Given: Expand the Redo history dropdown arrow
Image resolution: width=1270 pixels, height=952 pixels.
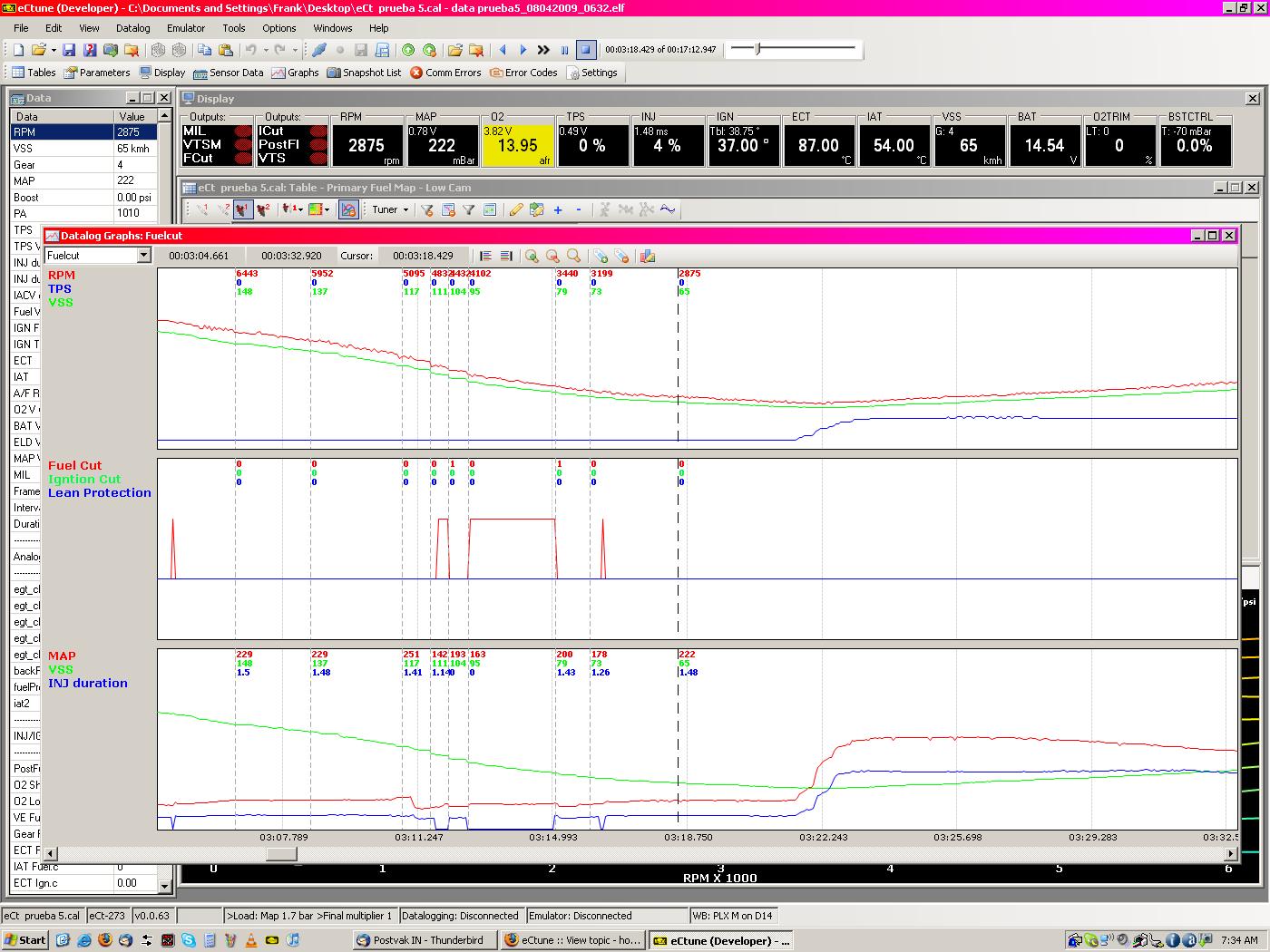Looking at the screenshot, I should click(295, 50).
